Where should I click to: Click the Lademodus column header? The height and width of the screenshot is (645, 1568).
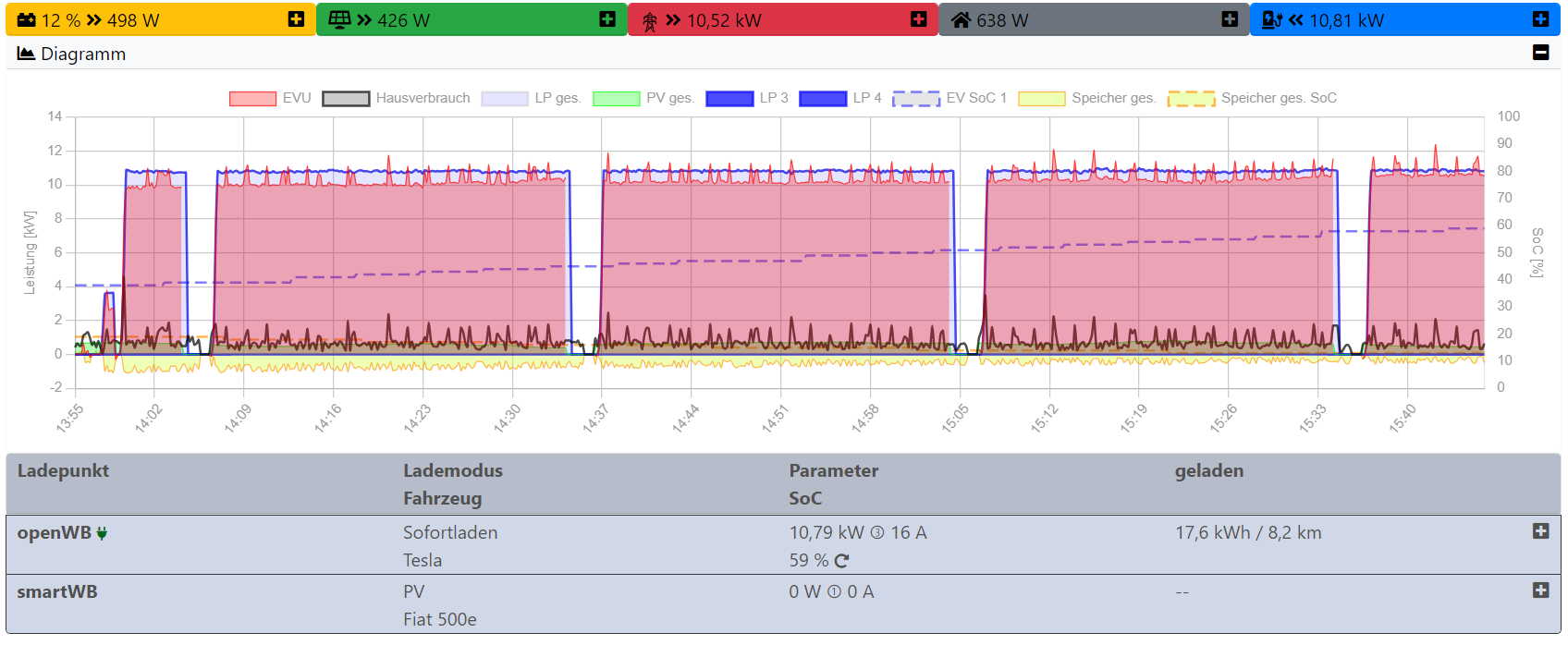(x=453, y=470)
